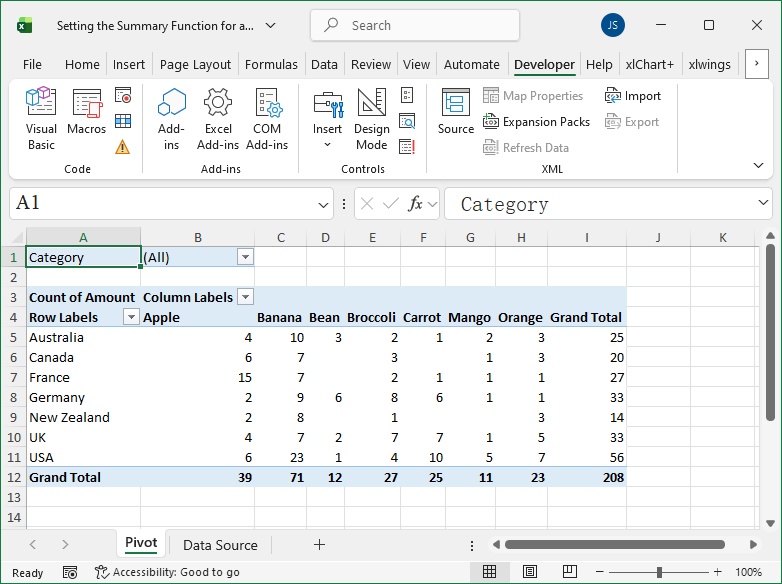This screenshot has height=584, width=782.
Task: Open Macro Security warning icon
Action: pos(123,147)
